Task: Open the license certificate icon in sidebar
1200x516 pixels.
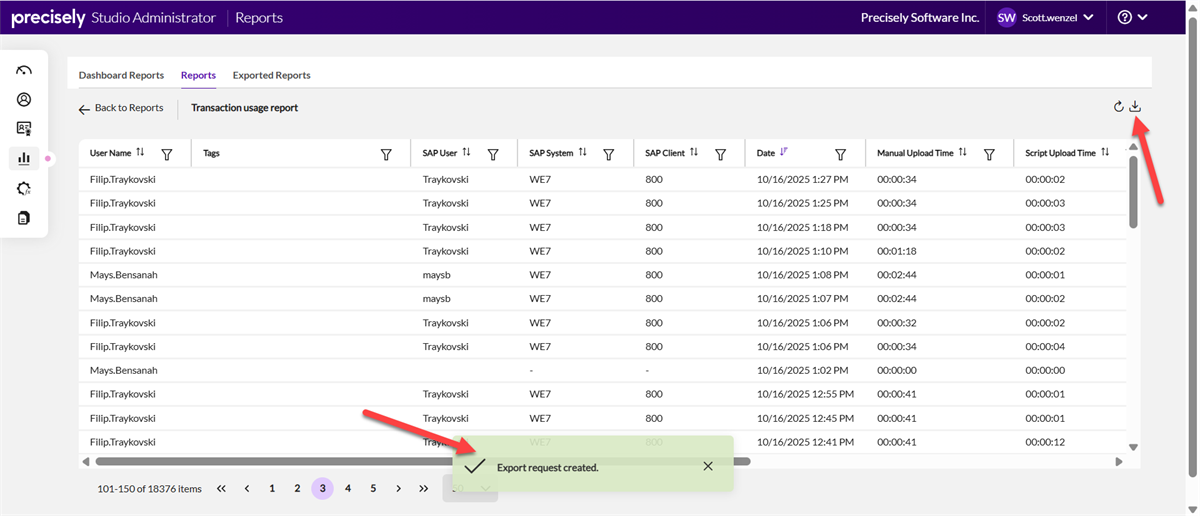Action: tap(24, 129)
